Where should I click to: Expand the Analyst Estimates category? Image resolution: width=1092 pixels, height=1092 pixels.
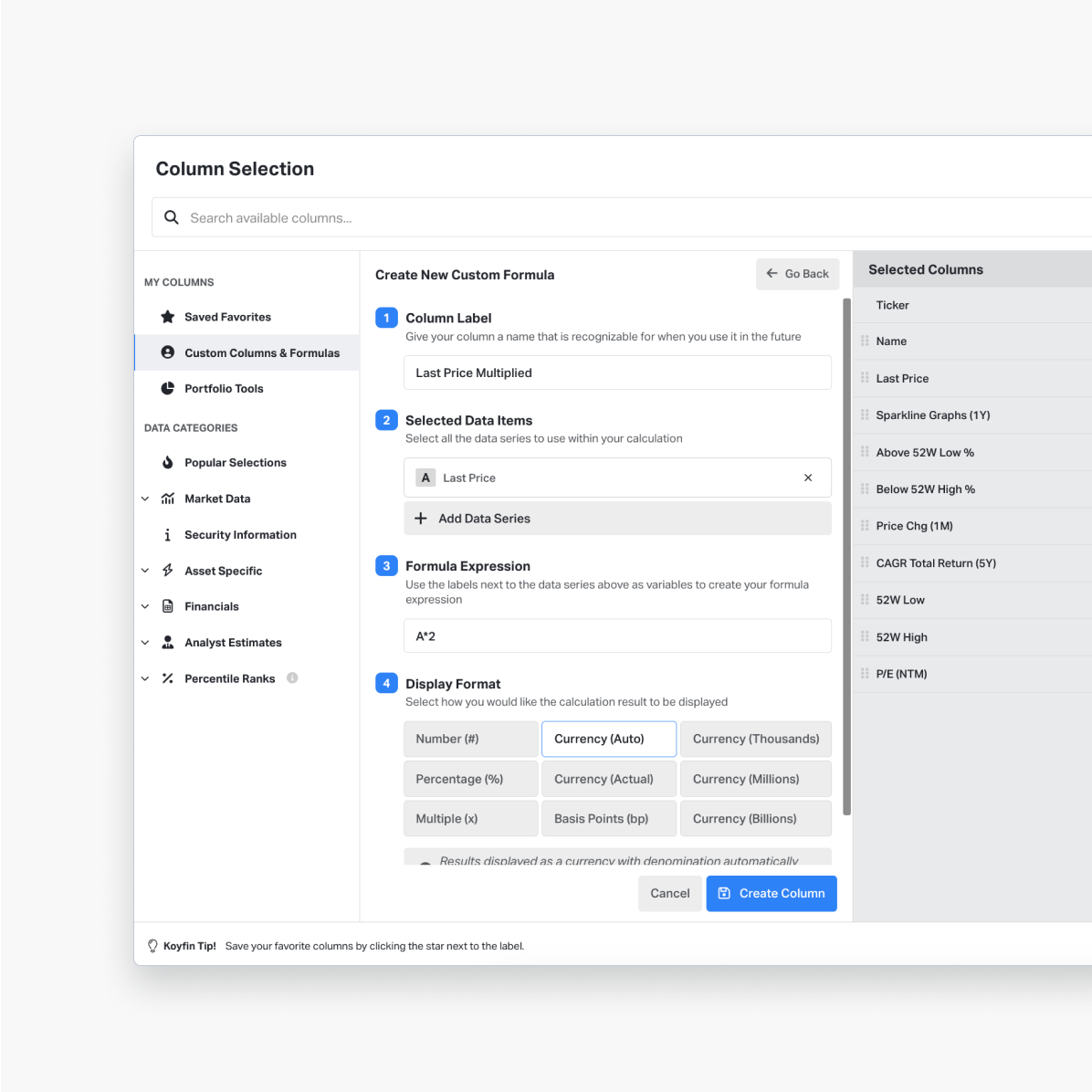pyautogui.click(x=145, y=643)
